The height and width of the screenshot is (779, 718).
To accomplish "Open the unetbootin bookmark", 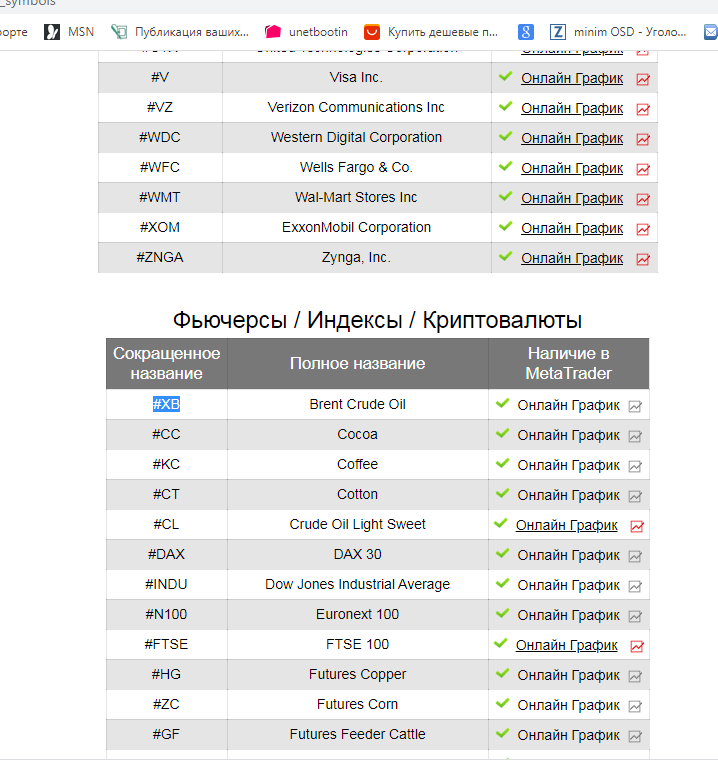I will point(306,32).
